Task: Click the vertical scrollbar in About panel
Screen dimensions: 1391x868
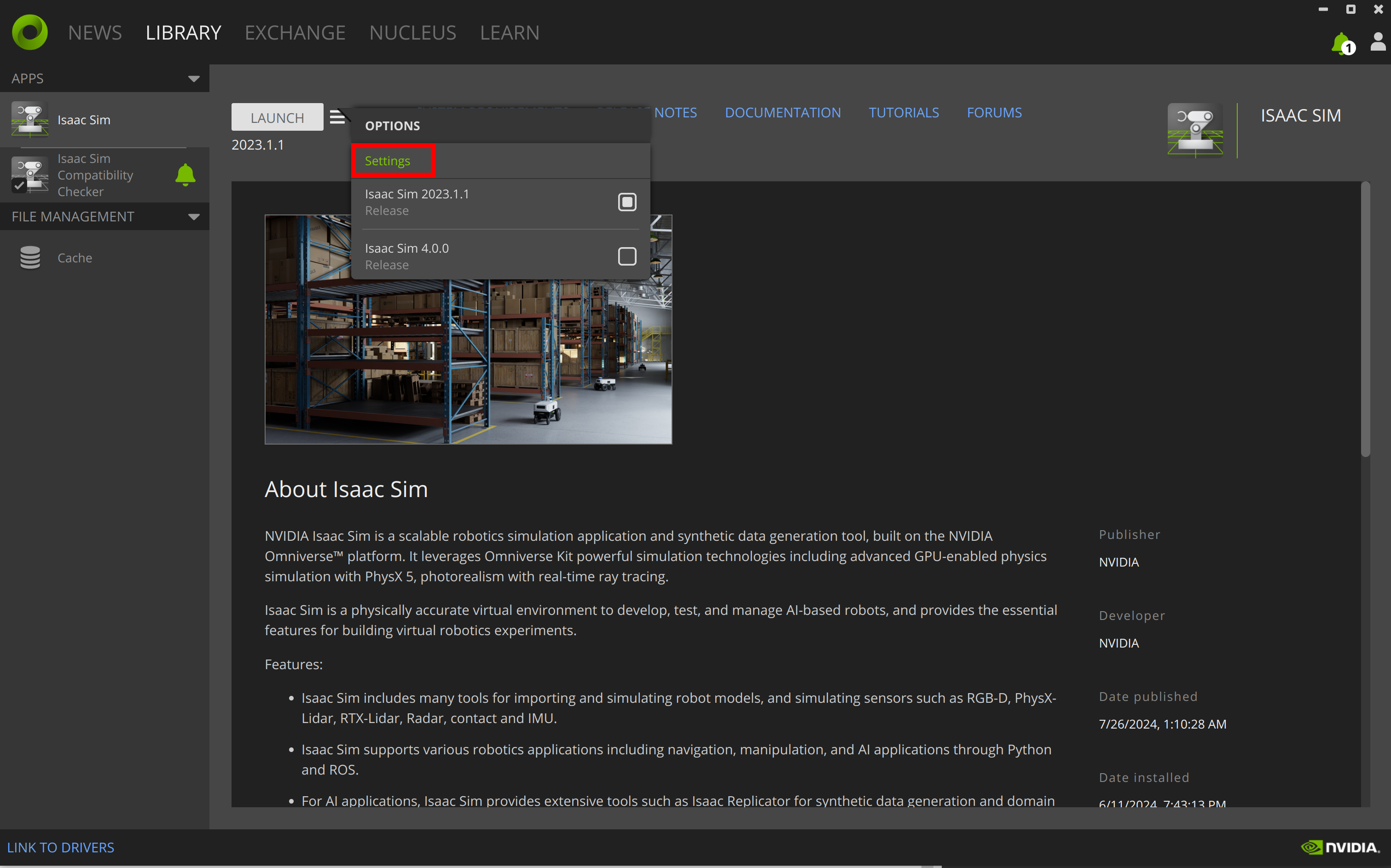Action: pos(1365,320)
